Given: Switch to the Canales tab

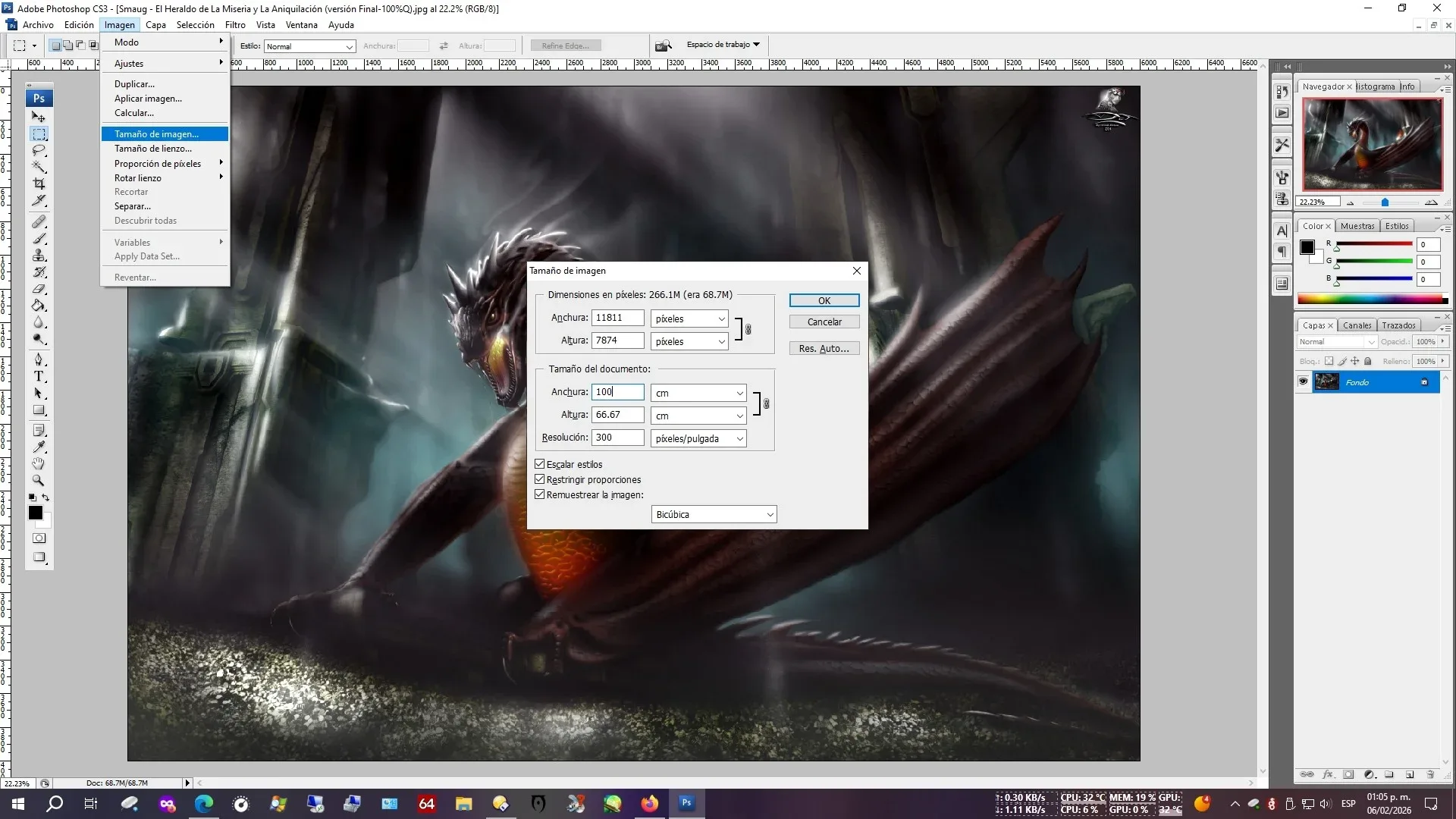Looking at the screenshot, I should pyautogui.click(x=1357, y=325).
